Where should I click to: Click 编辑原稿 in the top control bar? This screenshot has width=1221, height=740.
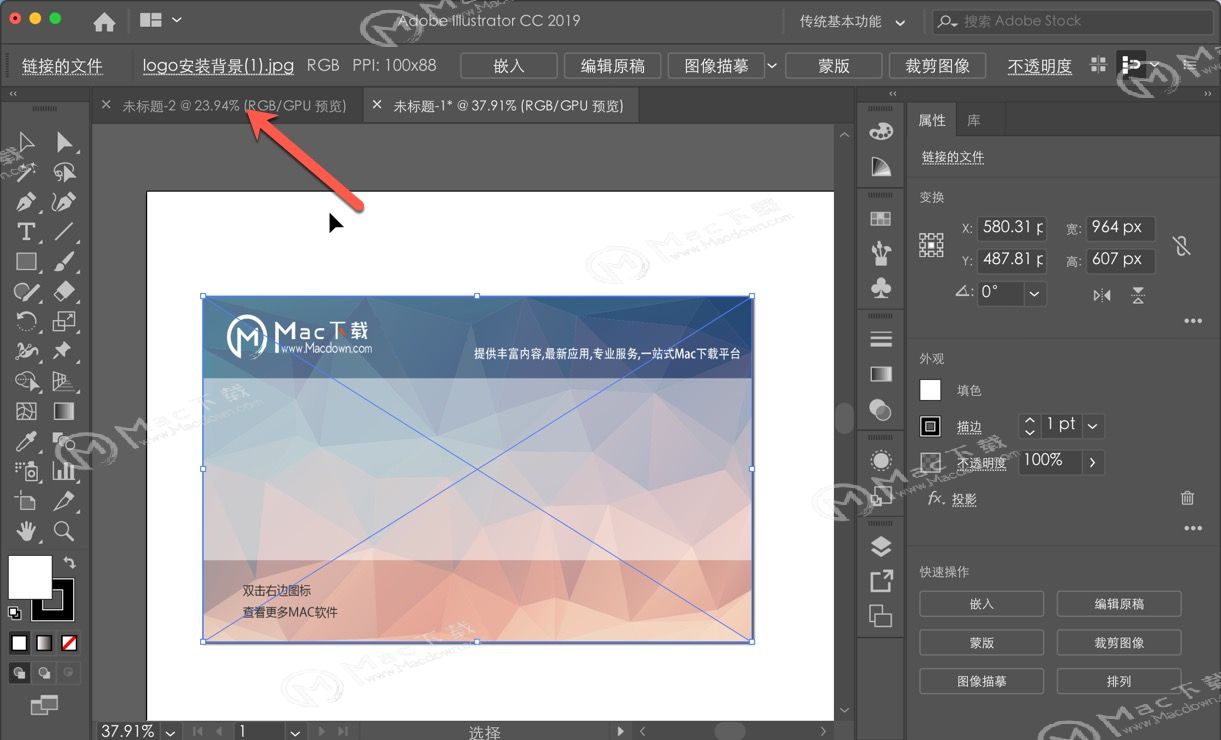(613, 66)
